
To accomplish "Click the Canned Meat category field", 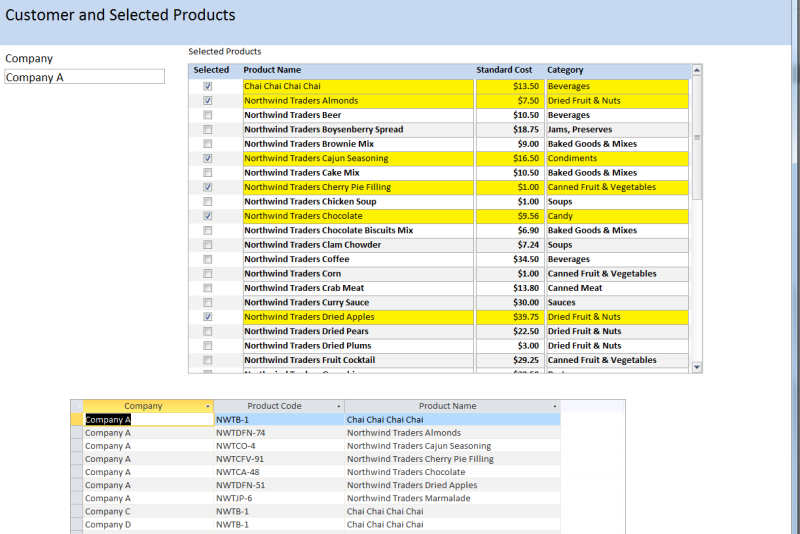I will tap(617, 288).
